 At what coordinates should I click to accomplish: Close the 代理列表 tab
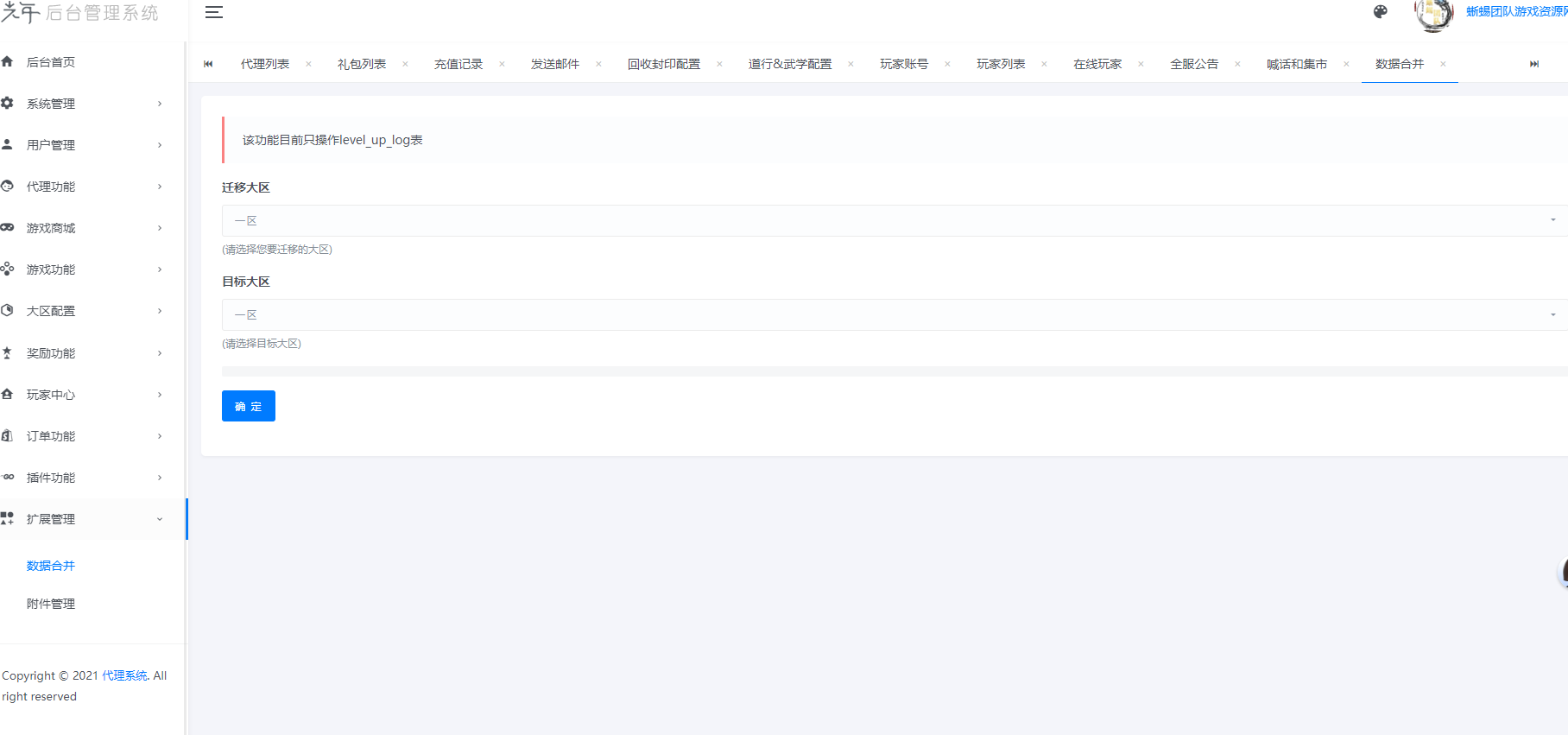tap(308, 64)
